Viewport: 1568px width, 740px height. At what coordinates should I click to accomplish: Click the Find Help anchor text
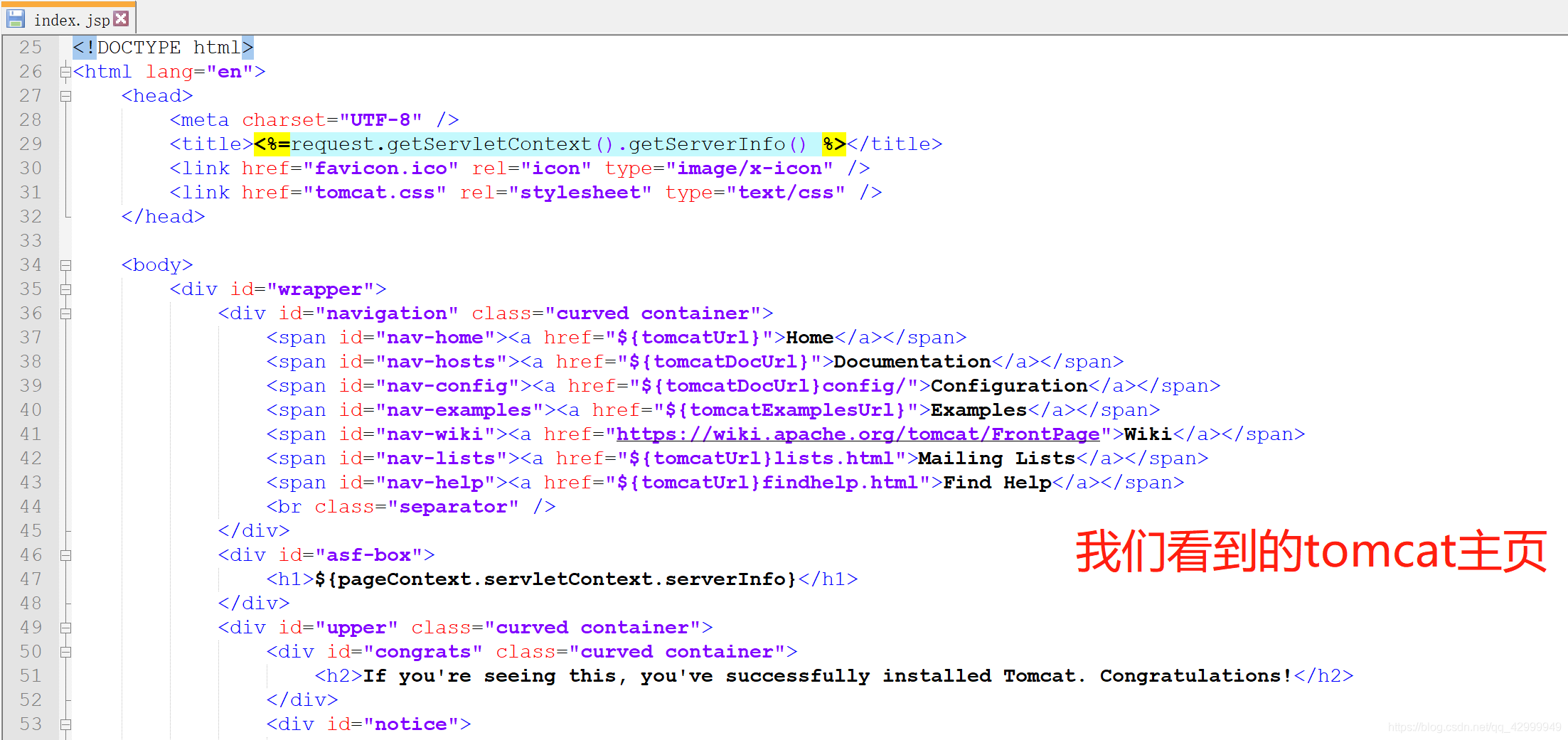point(996,483)
